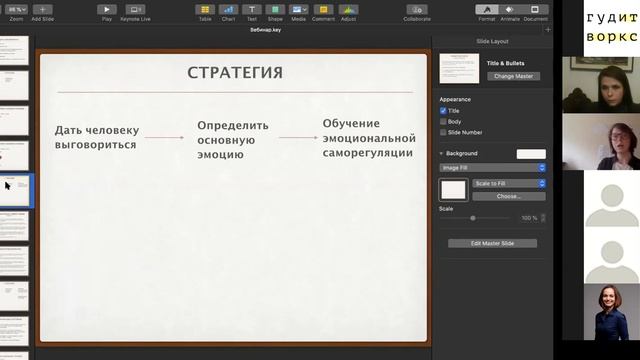Image resolution: width=640 pixels, height=360 pixels.
Task: Insert a Table
Action: (x=205, y=9)
